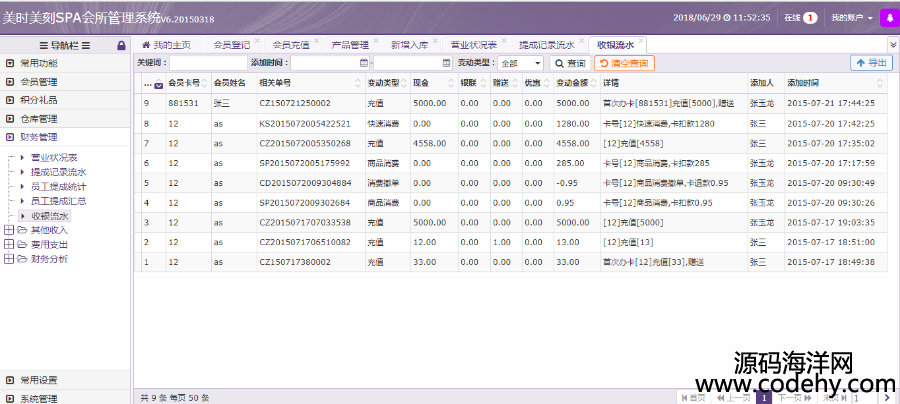This screenshot has width=900, height=404.
Task: Expand the 我的账户 account menu
Action: point(852,18)
